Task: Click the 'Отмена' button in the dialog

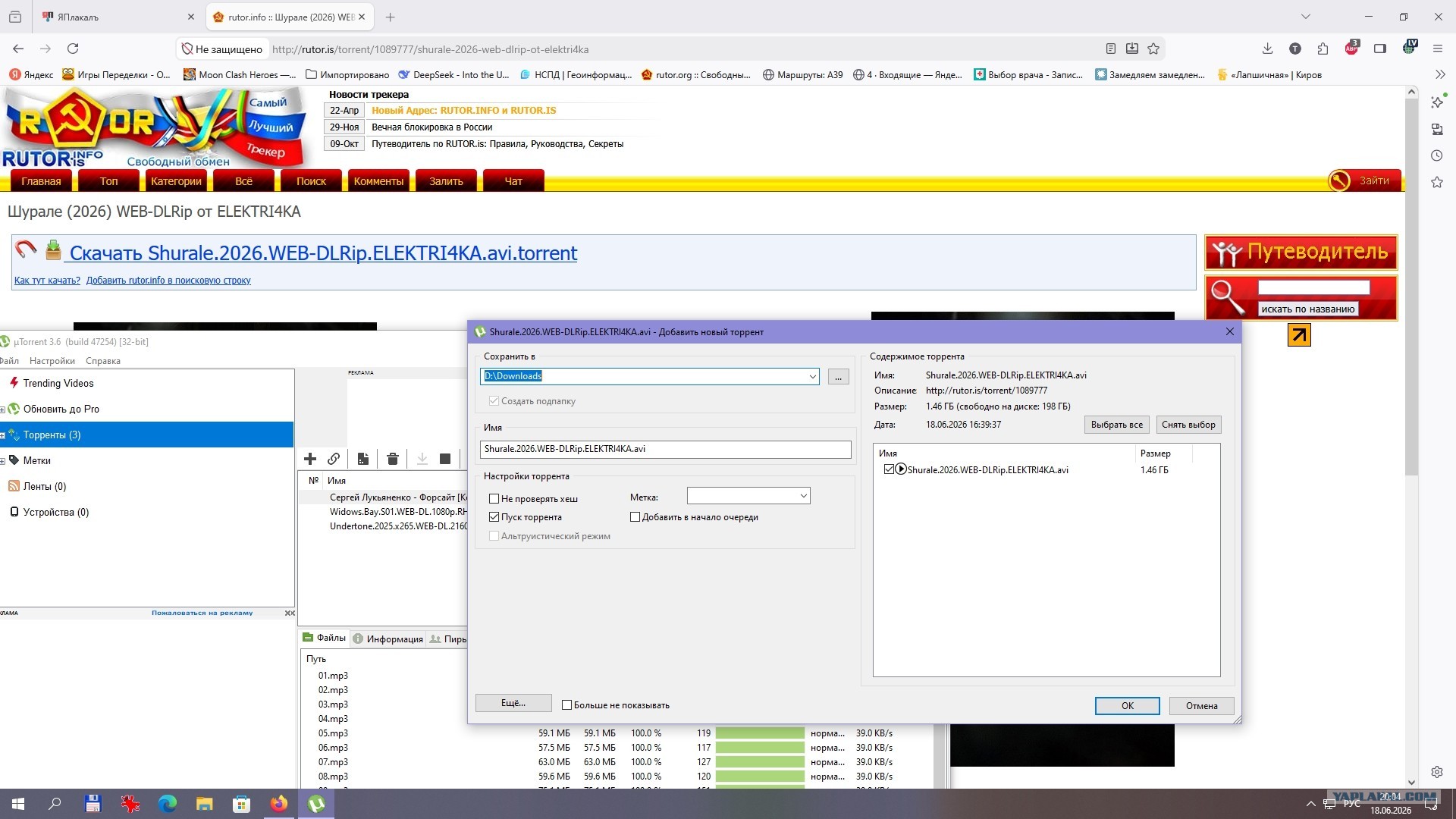Action: click(x=1201, y=706)
